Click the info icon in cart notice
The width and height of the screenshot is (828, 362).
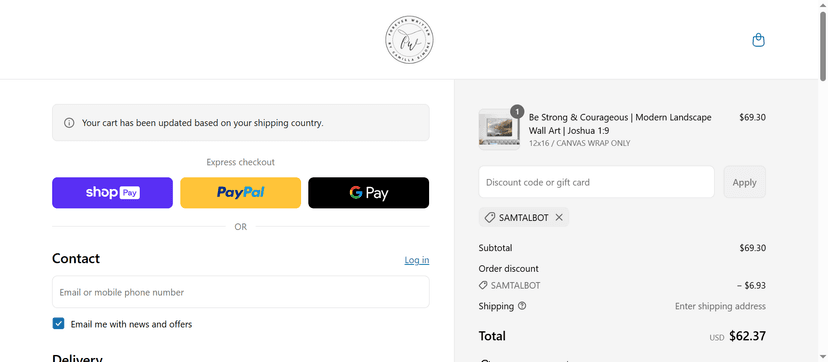coord(69,123)
